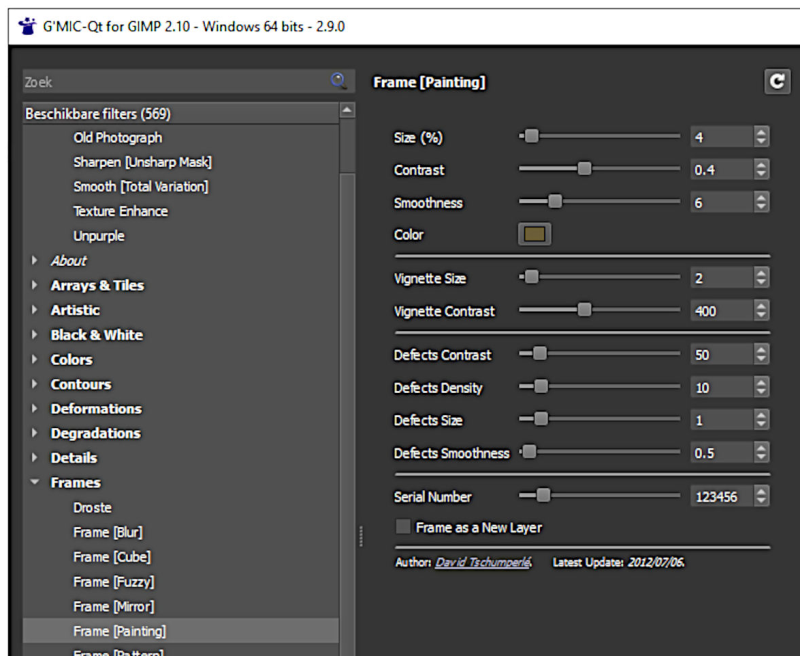
Task: Click the Defects Smoothness slider
Action: pyautogui.click(x=599, y=452)
